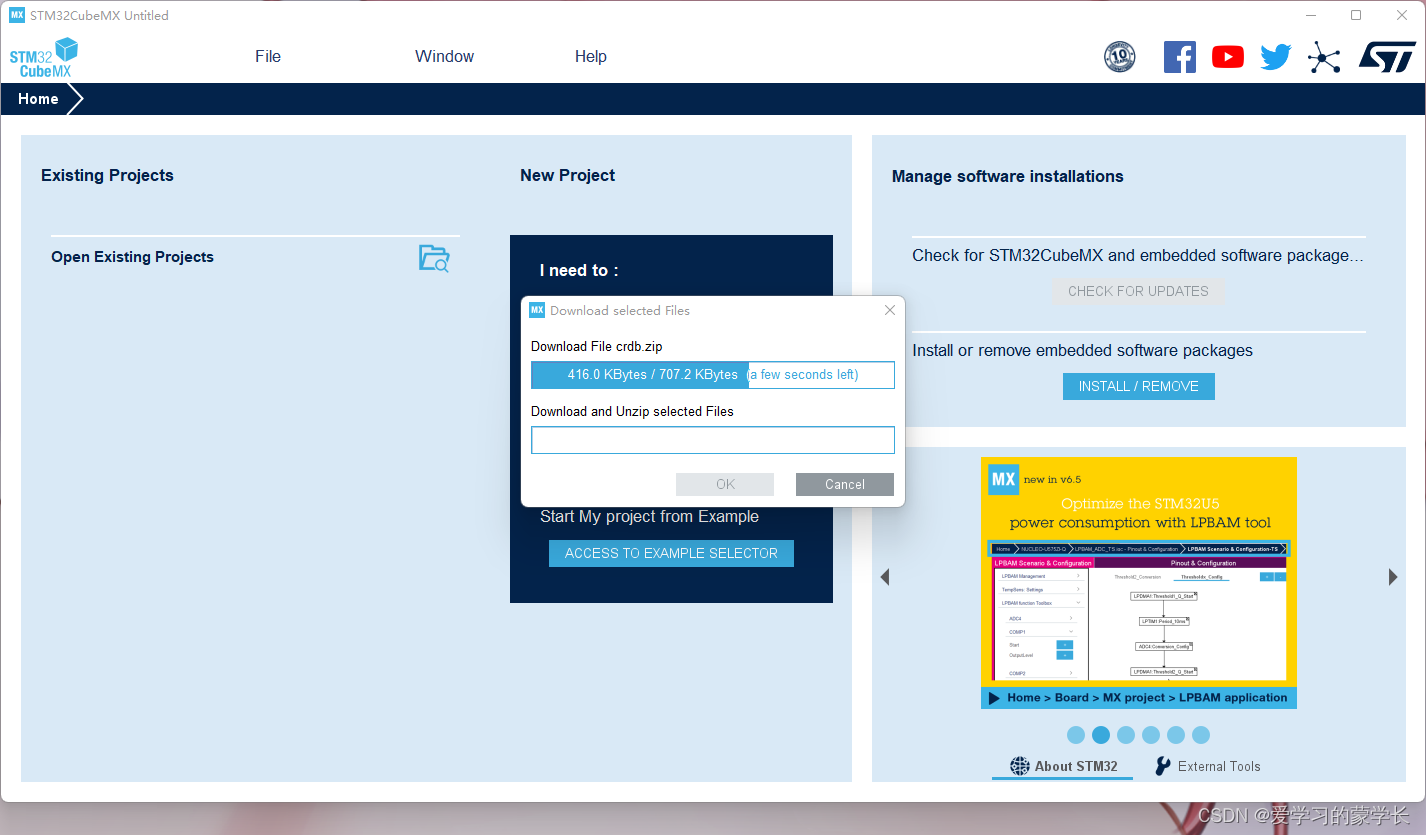Click the greyed-out OK button
Viewport: 1426px width, 835px height.
(x=725, y=484)
